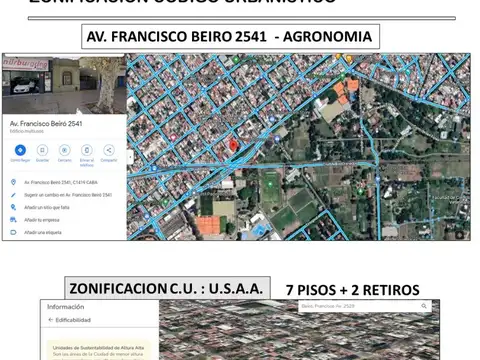Click the location pin icon beside the C1419 CABA address
The height and width of the screenshot is (360, 480).
[x=13, y=182]
